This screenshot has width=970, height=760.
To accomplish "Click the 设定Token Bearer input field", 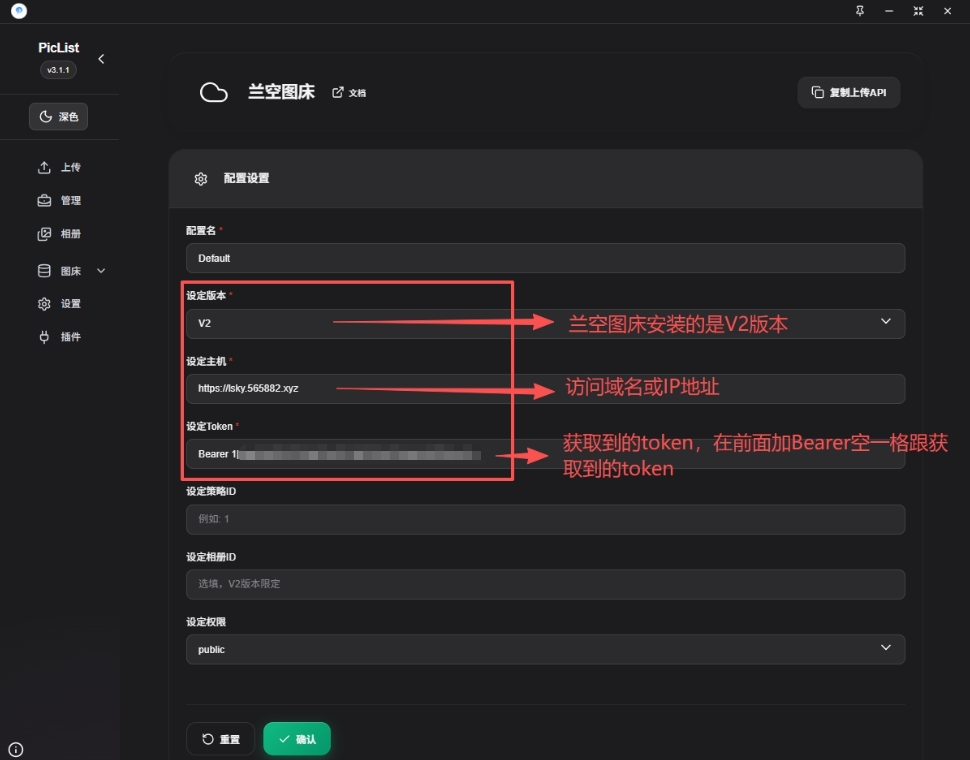I will [545, 454].
